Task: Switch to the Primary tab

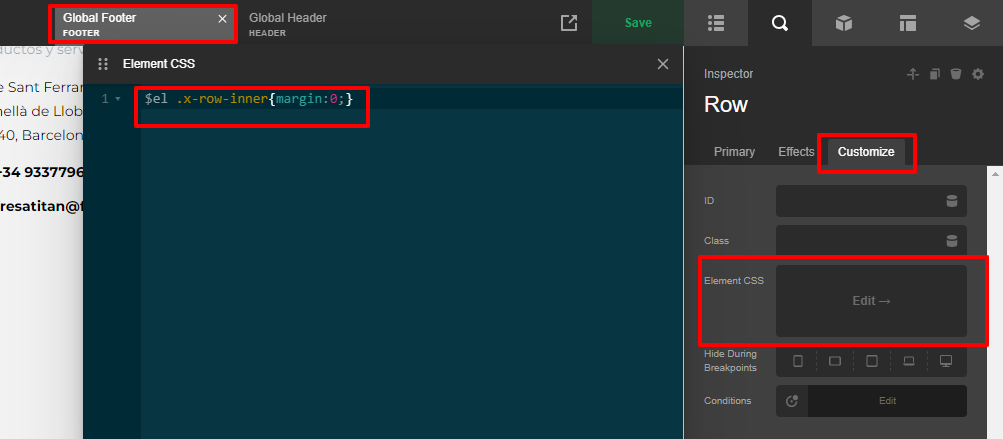Action: coord(734,152)
